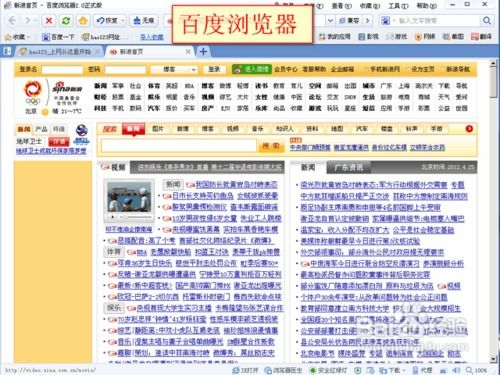
Task: Click the magnifier search icon in toolbar
Action: click(x=487, y=21)
